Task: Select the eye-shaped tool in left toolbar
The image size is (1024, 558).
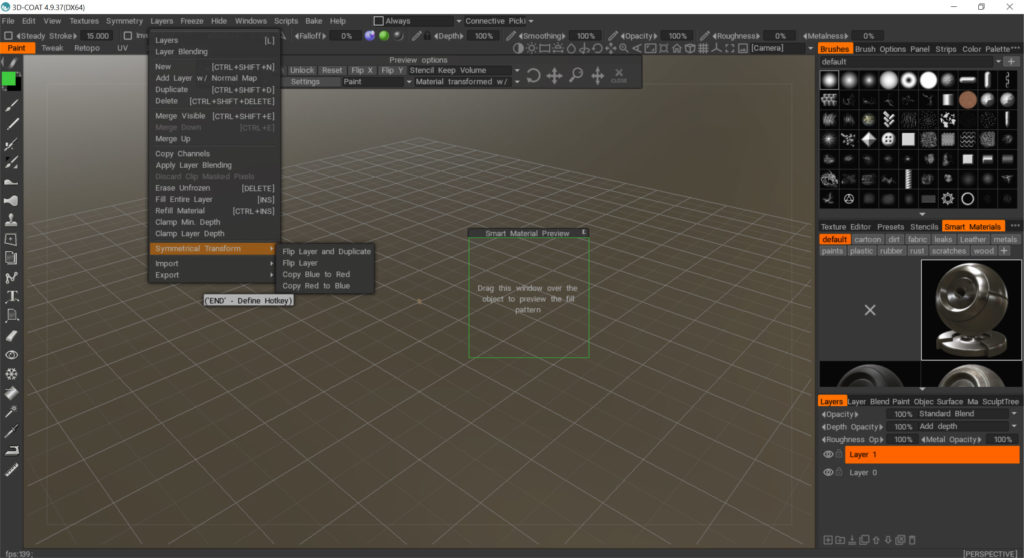Action: pyautogui.click(x=11, y=355)
